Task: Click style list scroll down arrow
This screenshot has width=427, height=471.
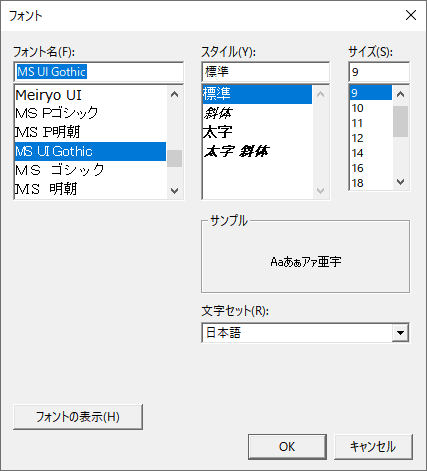Action: (x=320, y=191)
